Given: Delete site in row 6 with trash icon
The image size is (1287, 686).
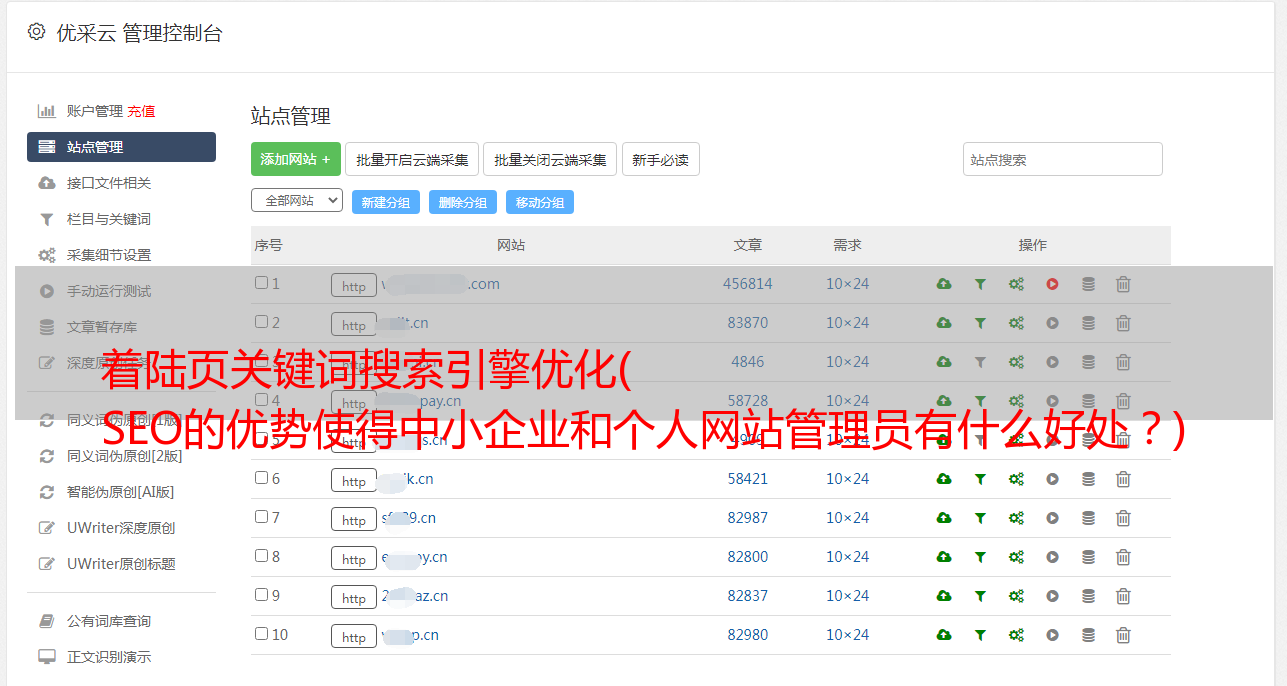Looking at the screenshot, I should pyautogui.click(x=1123, y=479).
